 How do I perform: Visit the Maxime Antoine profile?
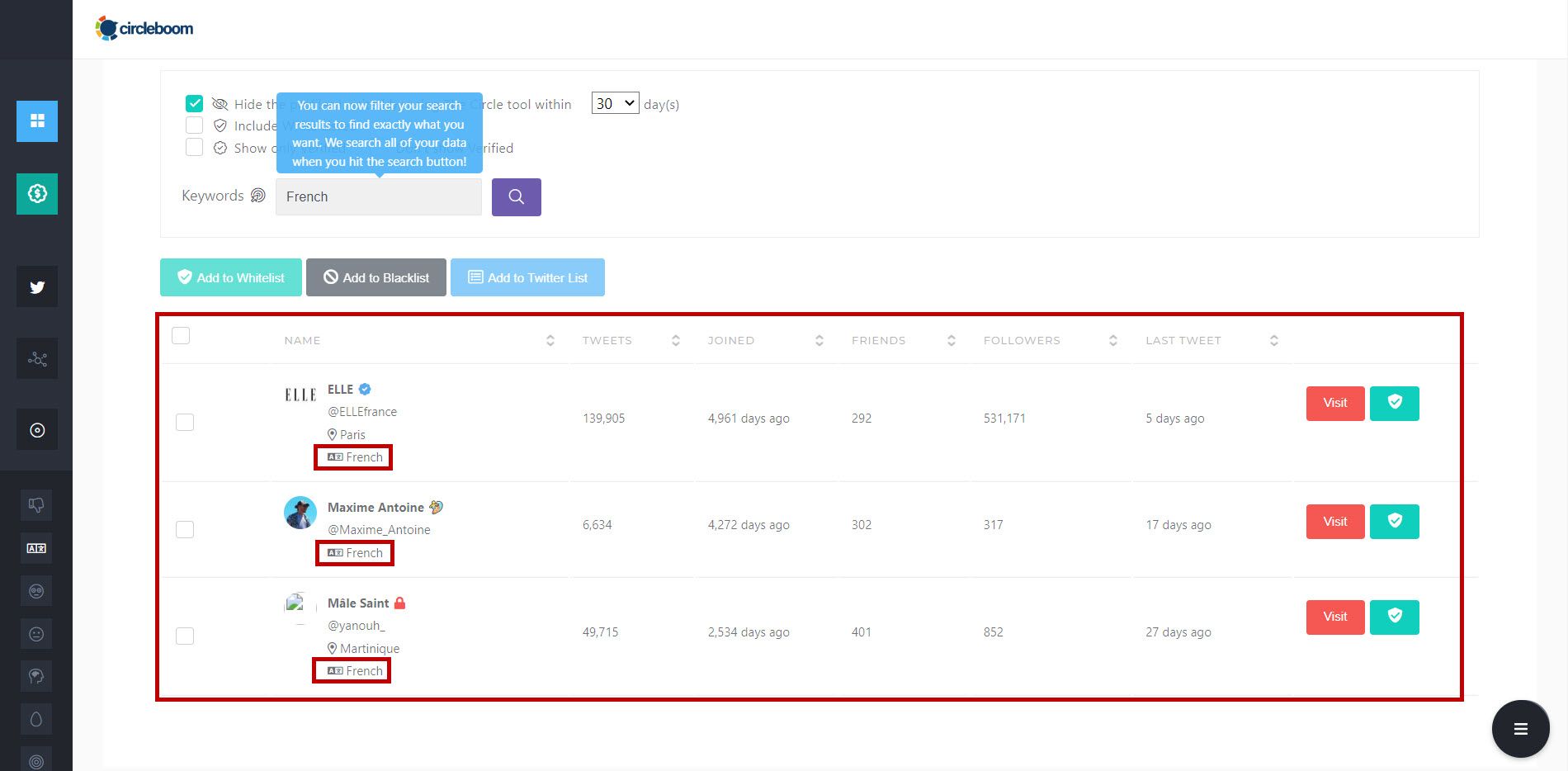click(1335, 522)
